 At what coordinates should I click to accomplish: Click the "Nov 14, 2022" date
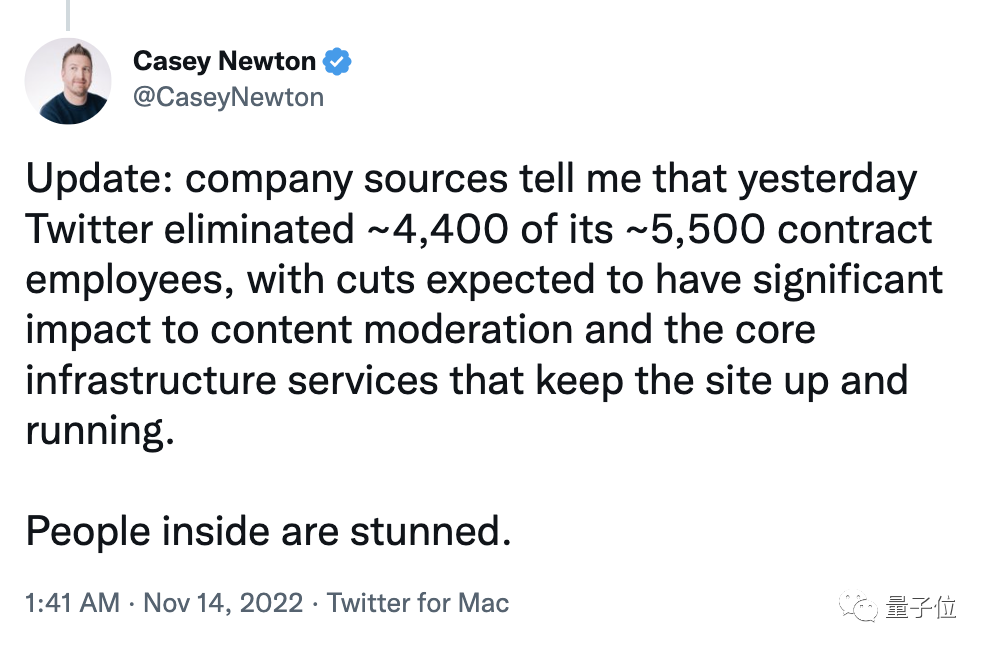point(223,603)
